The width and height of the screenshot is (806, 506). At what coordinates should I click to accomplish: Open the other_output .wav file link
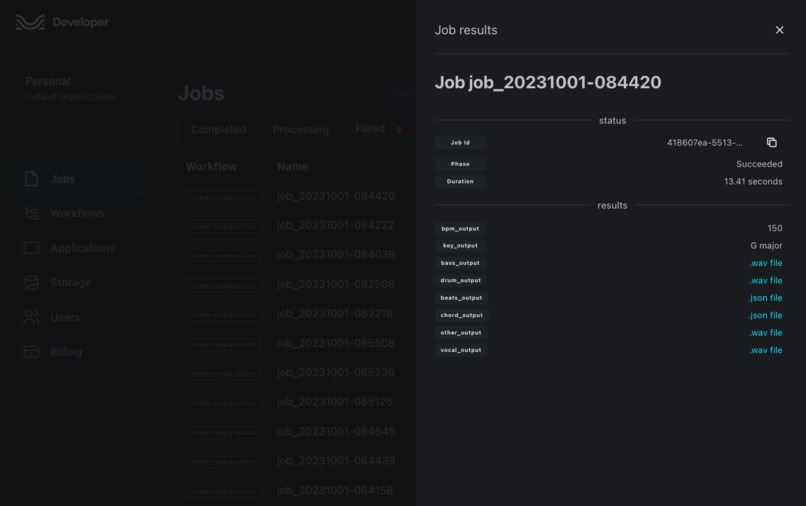tap(765, 333)
